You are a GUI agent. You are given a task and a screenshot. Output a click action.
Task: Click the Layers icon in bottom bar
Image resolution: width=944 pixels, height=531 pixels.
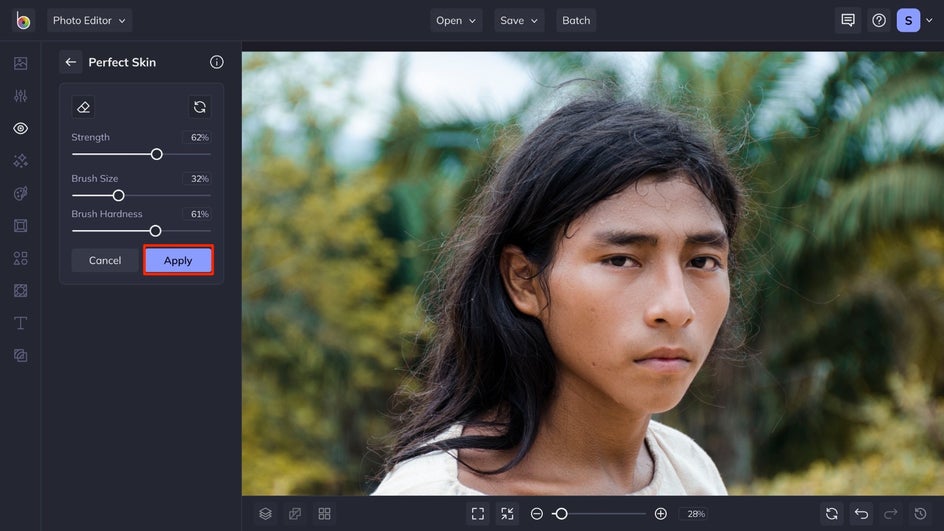pyautogui.click(x=265, y=513)
